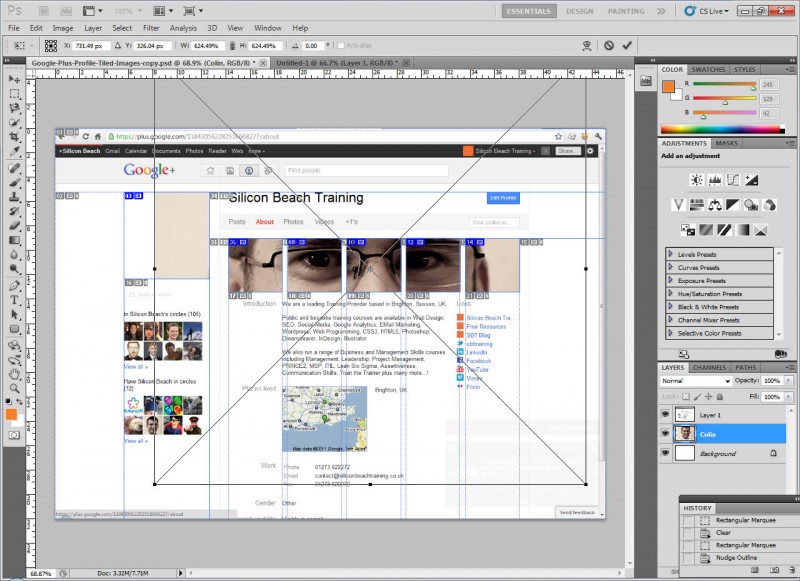Open the layer Opacity slider arrow

pyautogui.click(x=788, y=381)
